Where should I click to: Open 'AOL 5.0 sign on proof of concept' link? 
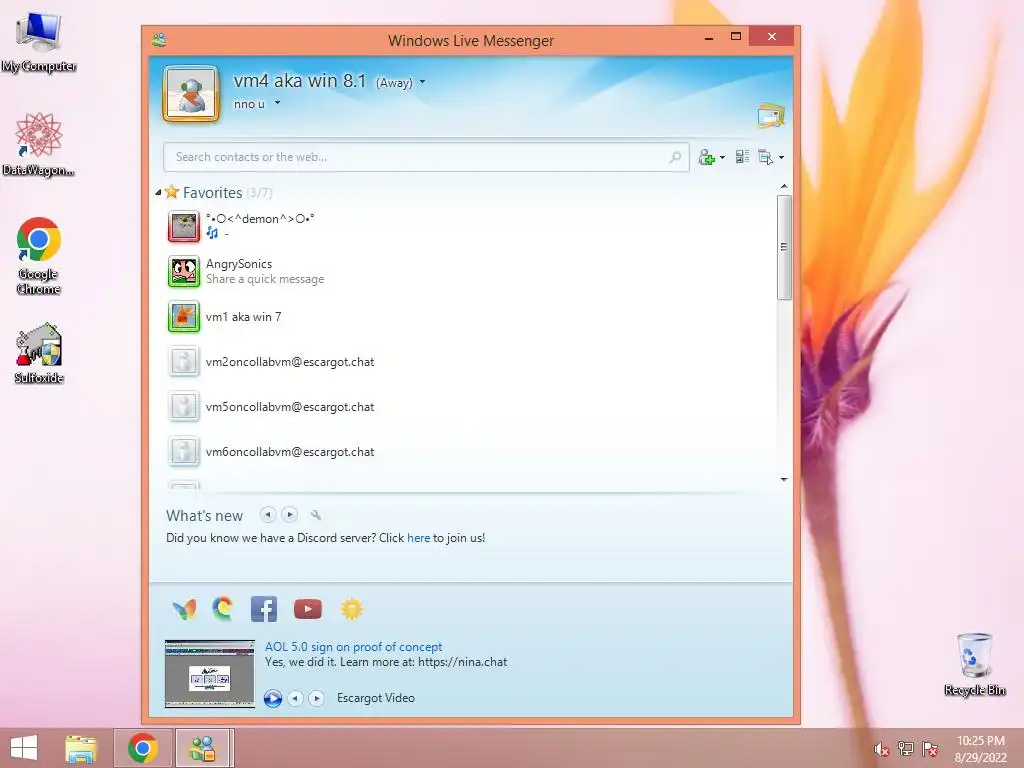click(x=353, y=647)
